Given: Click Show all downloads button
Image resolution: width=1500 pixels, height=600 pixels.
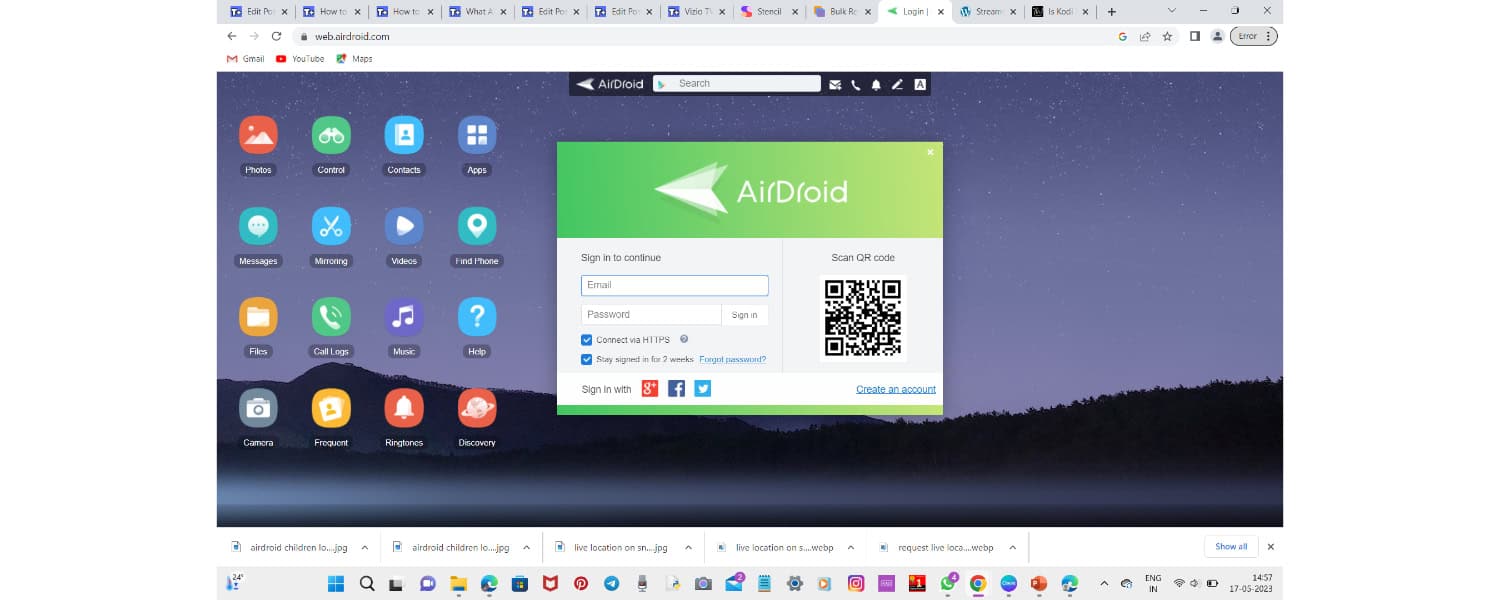Looking at the screenshot, I should coord(1231,547).
